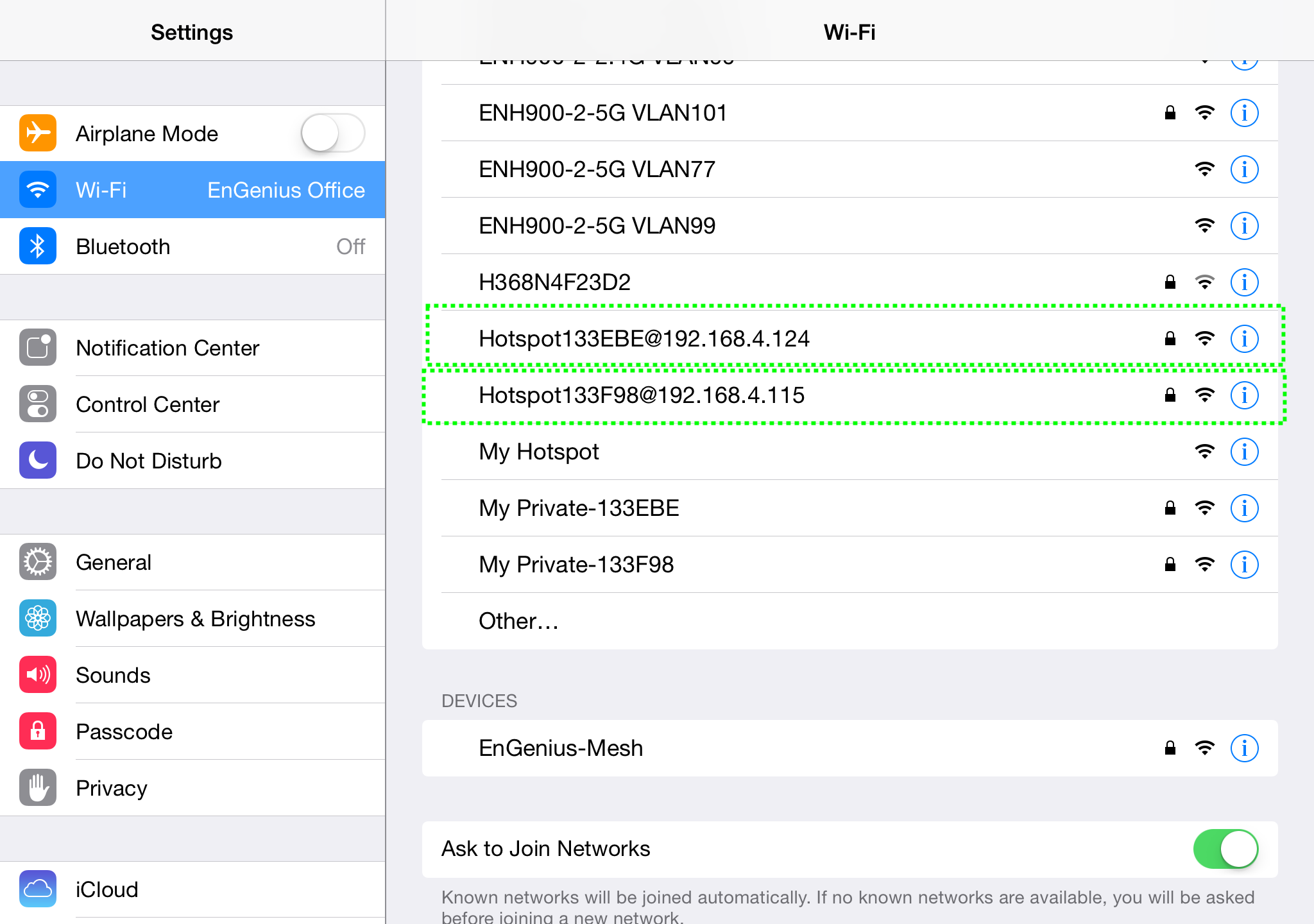The height and width of the screenshot is (924, 1314).
Task: Open info for EnGenius-Mesh device
Action: tap(1244, 748)
